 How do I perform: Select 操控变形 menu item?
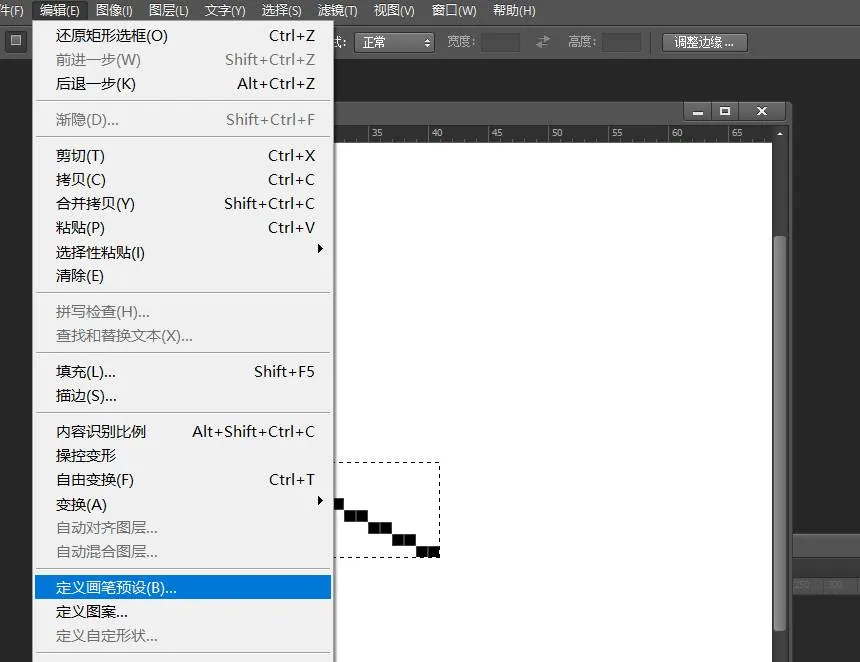pyautogui.click(x=183, y=456)
